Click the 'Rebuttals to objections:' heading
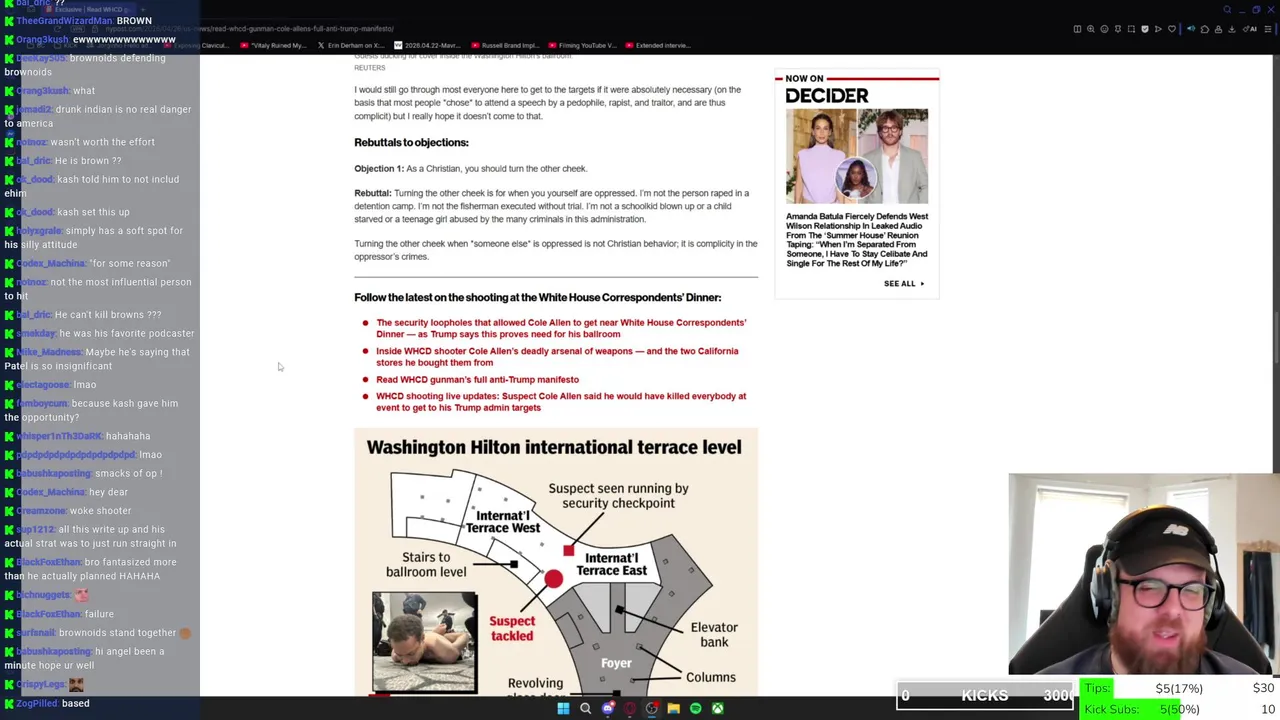 [411, 143]
